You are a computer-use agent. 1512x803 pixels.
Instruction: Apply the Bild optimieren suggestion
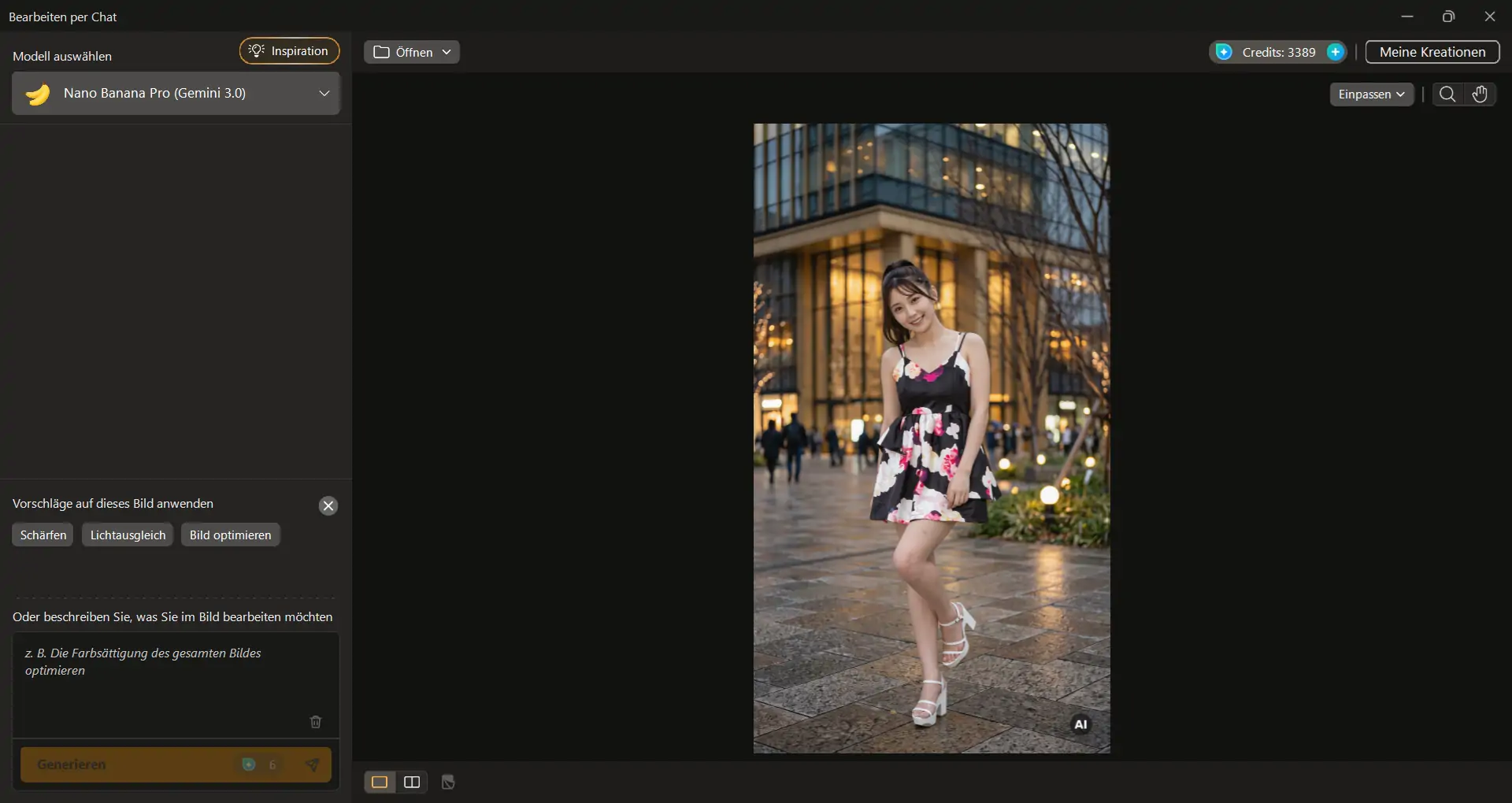[x=230, y=535]
